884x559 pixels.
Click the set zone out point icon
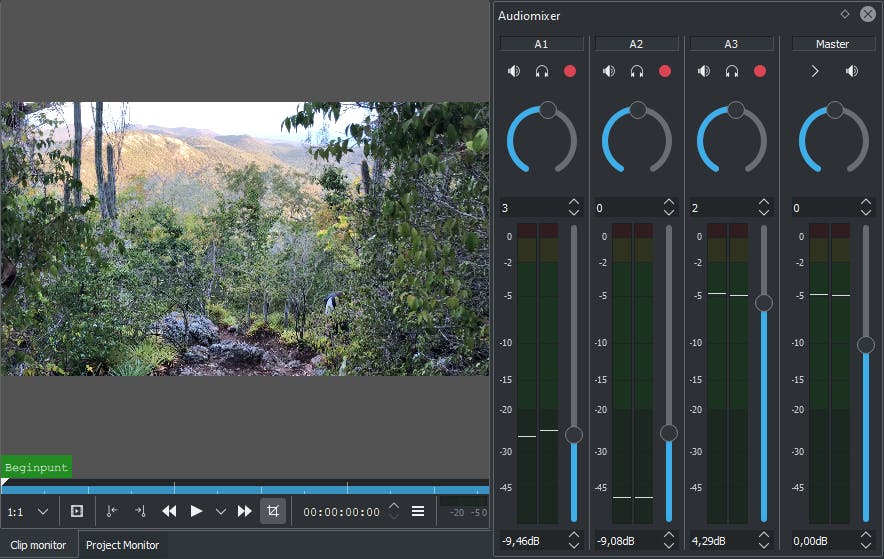[x=140, y=511]
